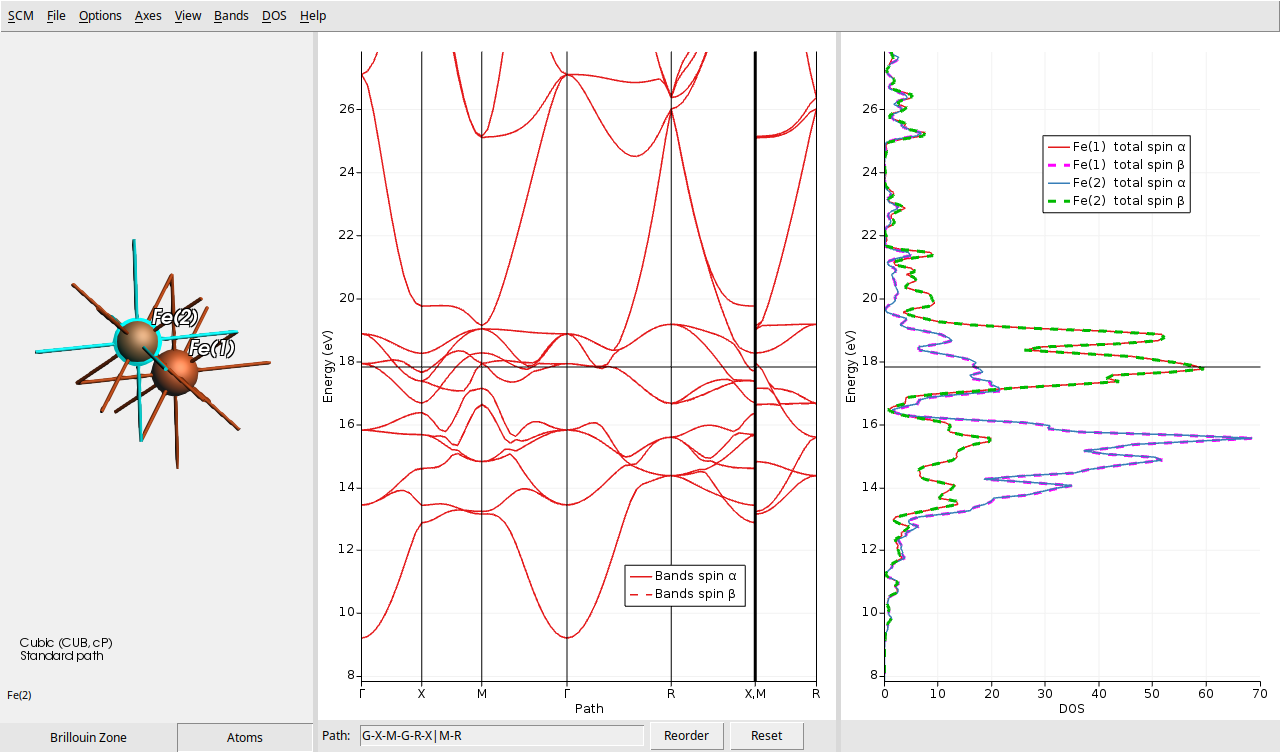The height and width of the screenshot is (752, 1280).
Task: Click the Path input field
Action: pos(501,735)
